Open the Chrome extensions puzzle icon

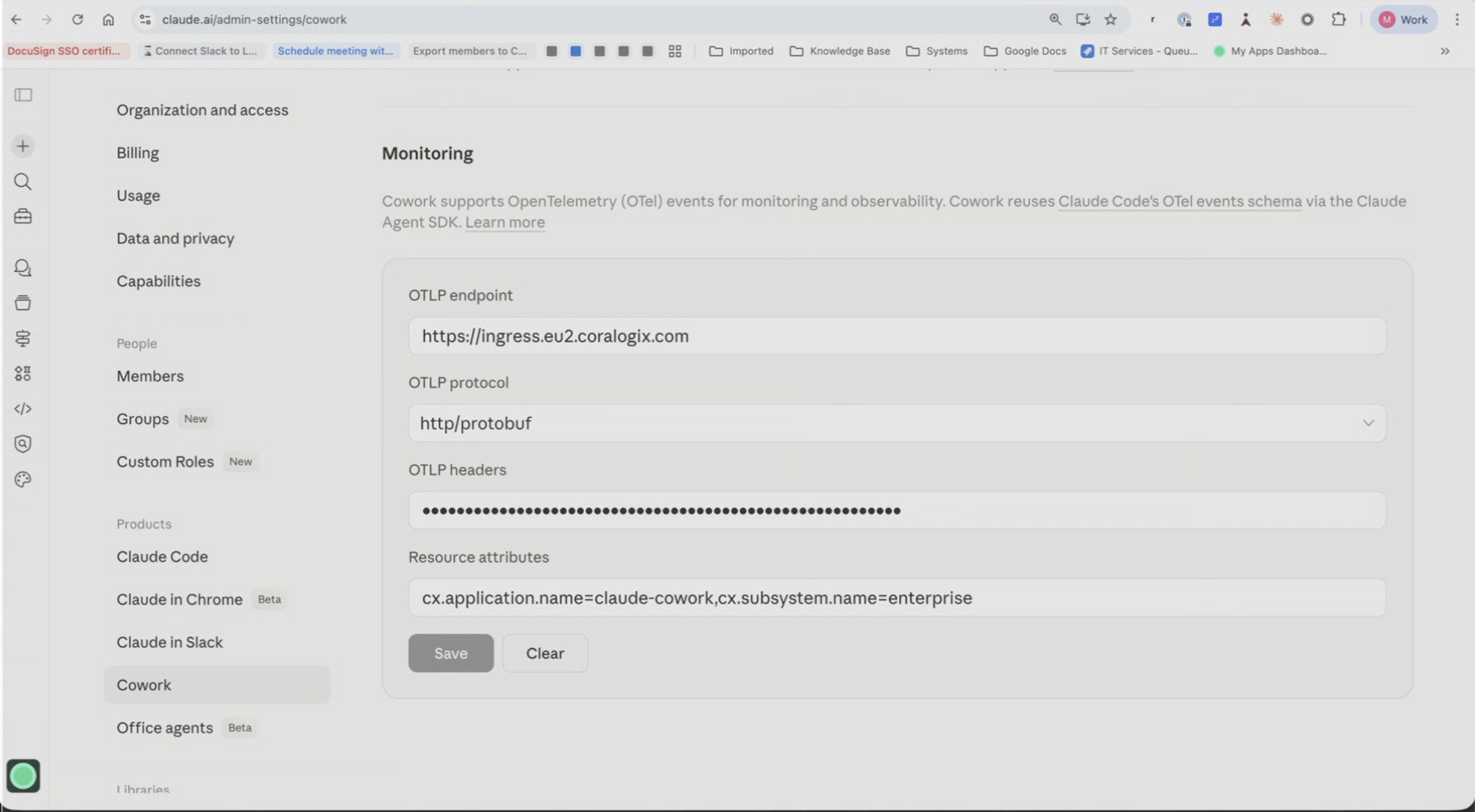pos(1338,20)
